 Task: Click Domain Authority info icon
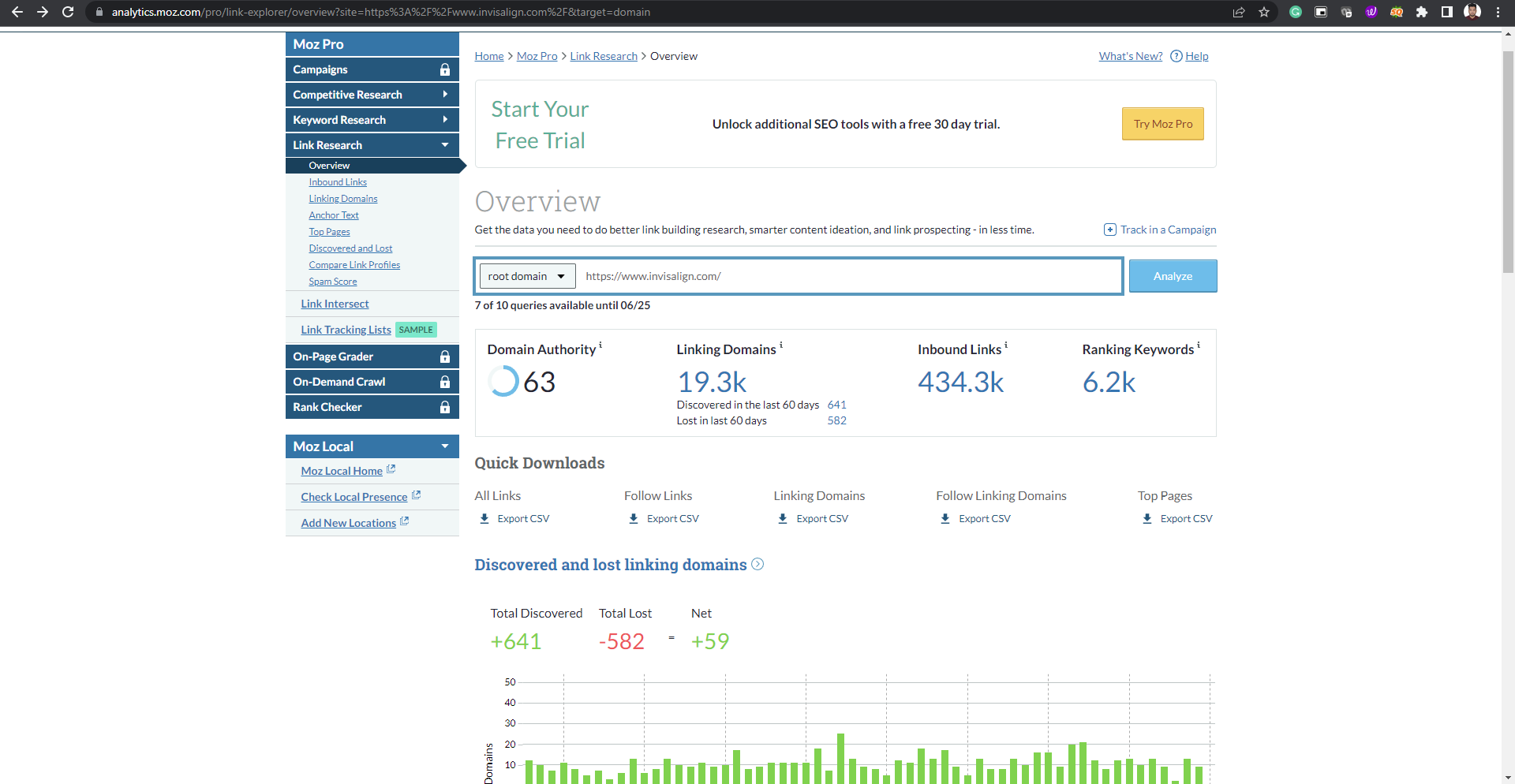[x=600, y=345]
